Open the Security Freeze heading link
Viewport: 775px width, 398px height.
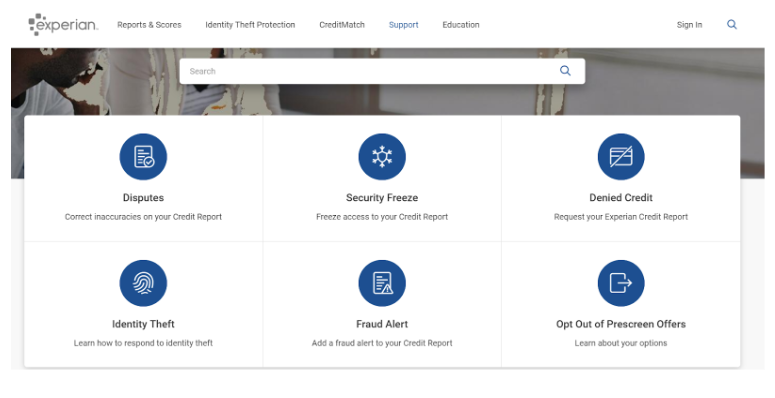[382, 198]
